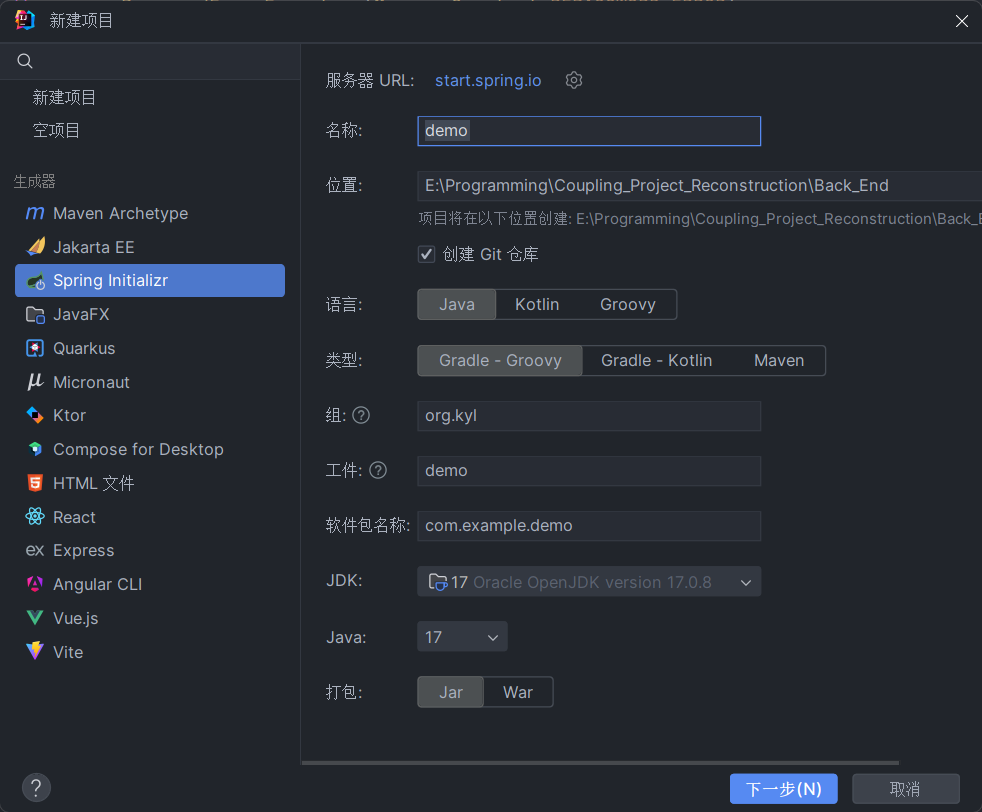The width and height of the screenshot is (982, 812).
Task: Select the Micronaut generator
Action: [91, 382]
